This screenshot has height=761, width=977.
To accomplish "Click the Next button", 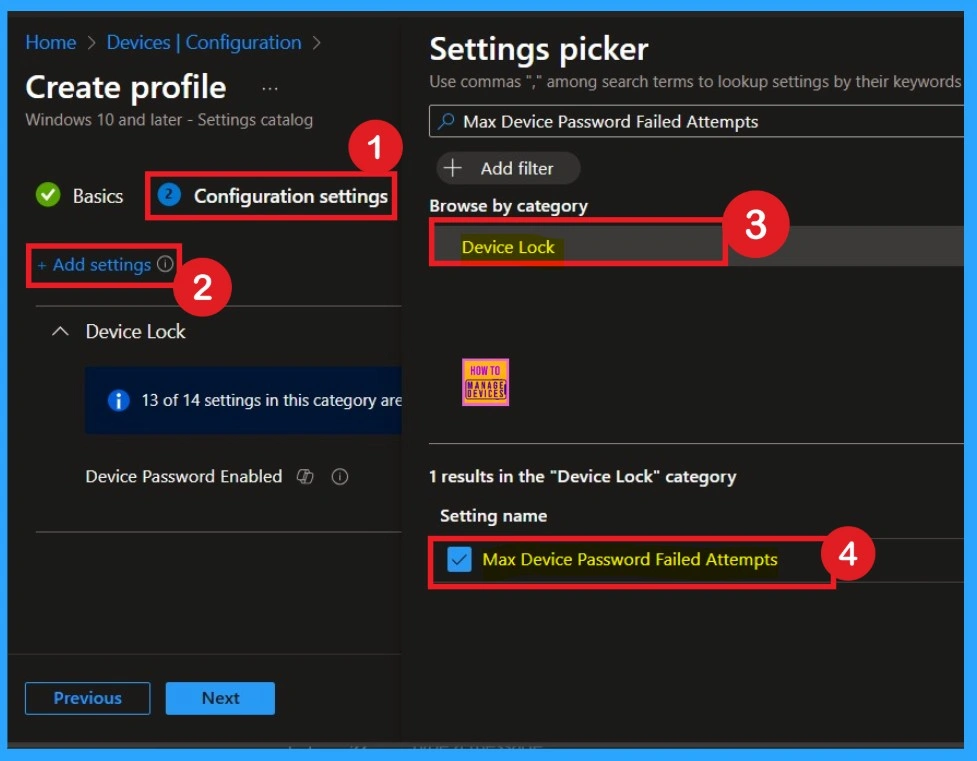I will click(219, 698).
